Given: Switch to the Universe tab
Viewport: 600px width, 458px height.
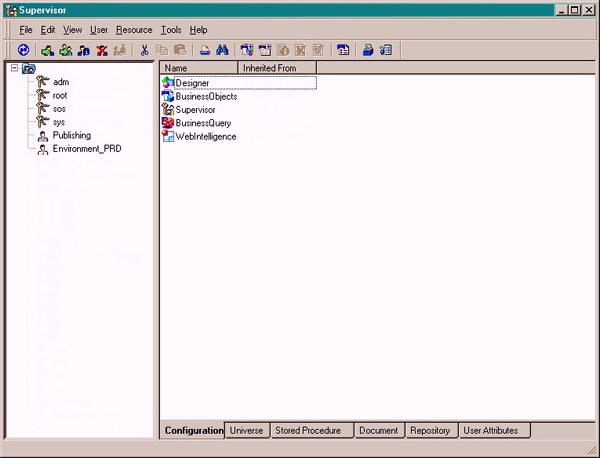Looking at the screenshot, I should 246,430.
